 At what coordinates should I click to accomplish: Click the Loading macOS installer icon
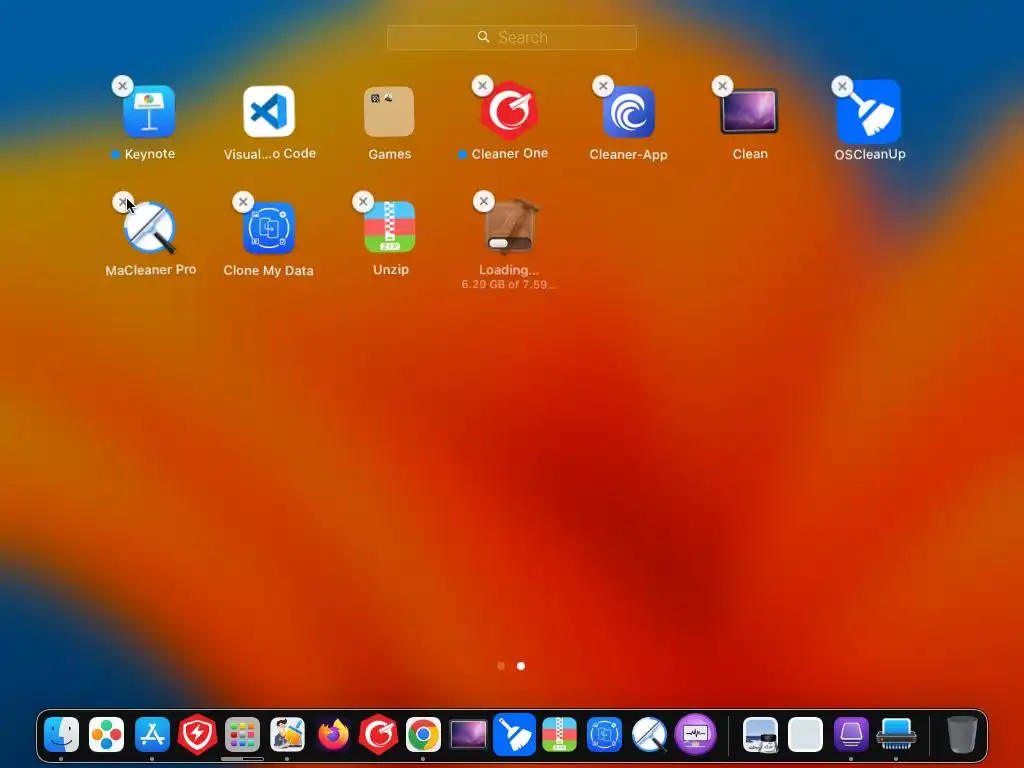(x=510, y=227)
